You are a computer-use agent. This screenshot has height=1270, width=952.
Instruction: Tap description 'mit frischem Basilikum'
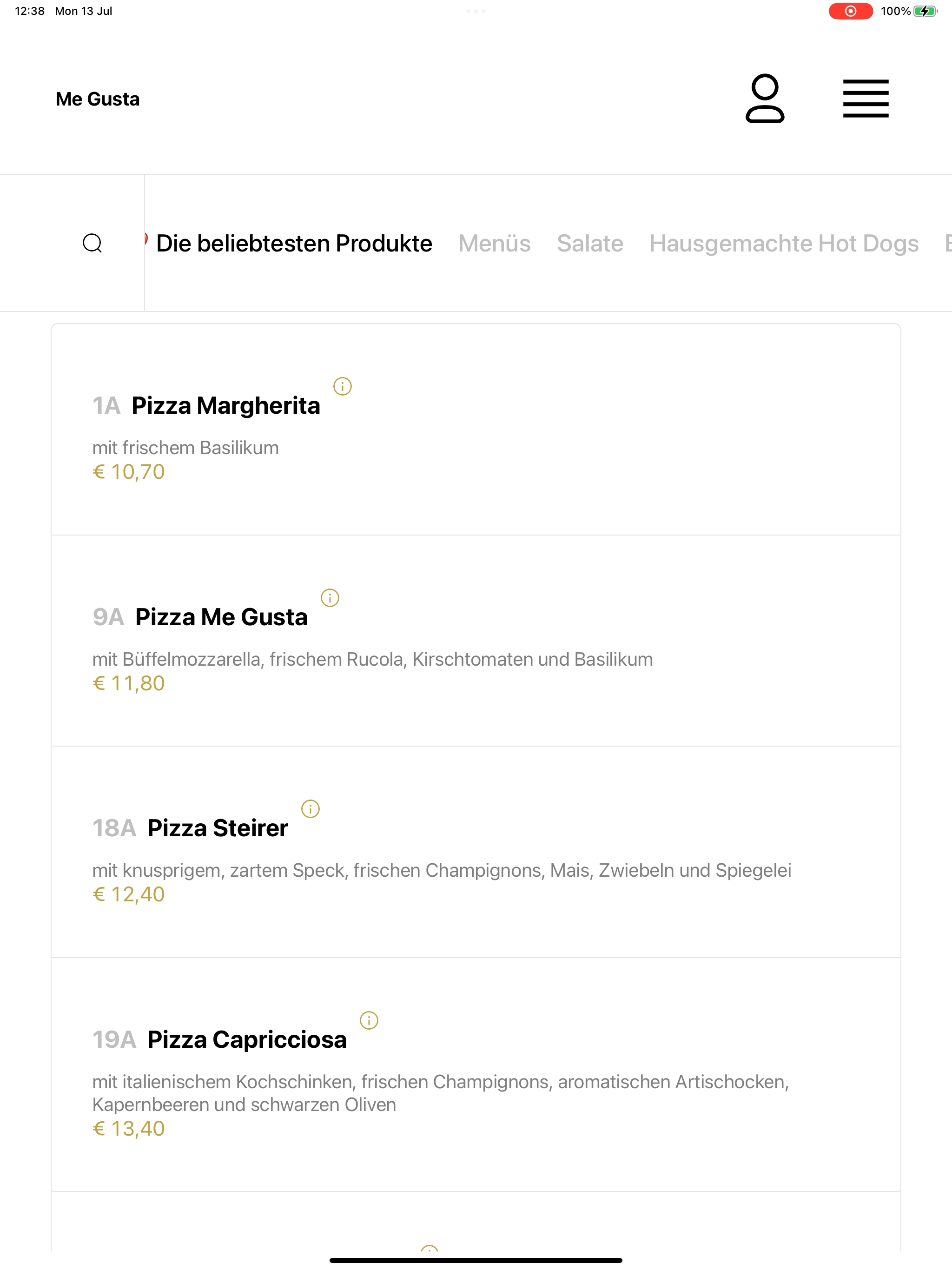coord(185,448)
